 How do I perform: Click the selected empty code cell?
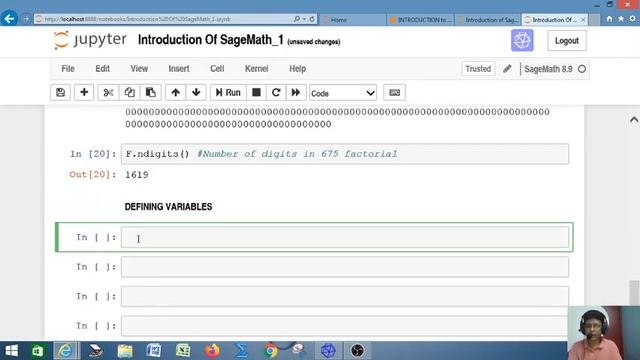pyautogui.click(x=344, y=237)
